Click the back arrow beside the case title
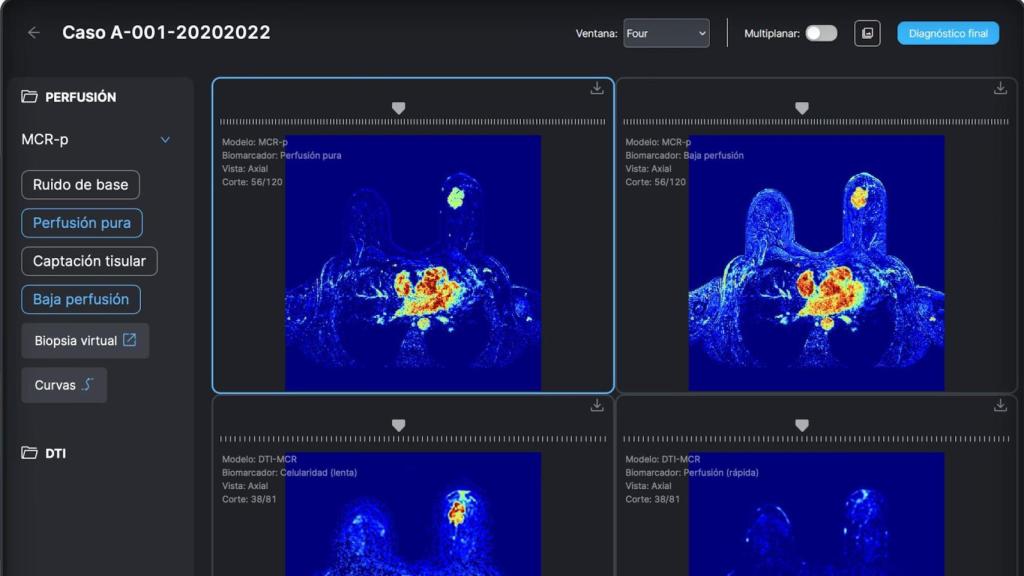The image size is (1024, 576). tap(34, 33)
